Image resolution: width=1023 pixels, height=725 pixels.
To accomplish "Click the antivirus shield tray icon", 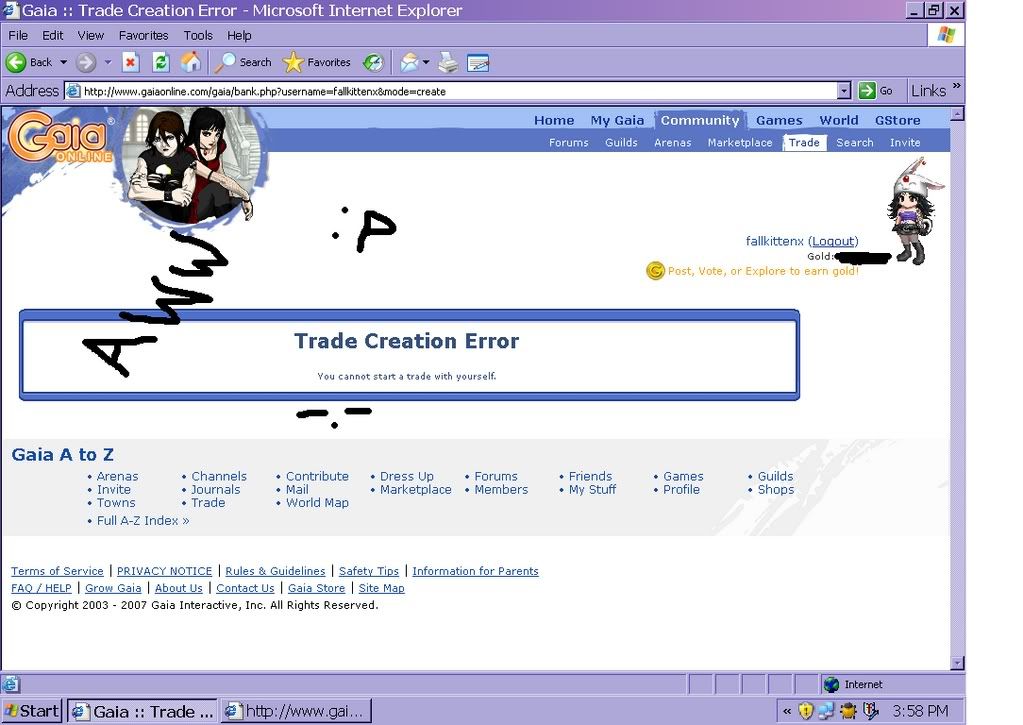I will (x=870, y=711).
